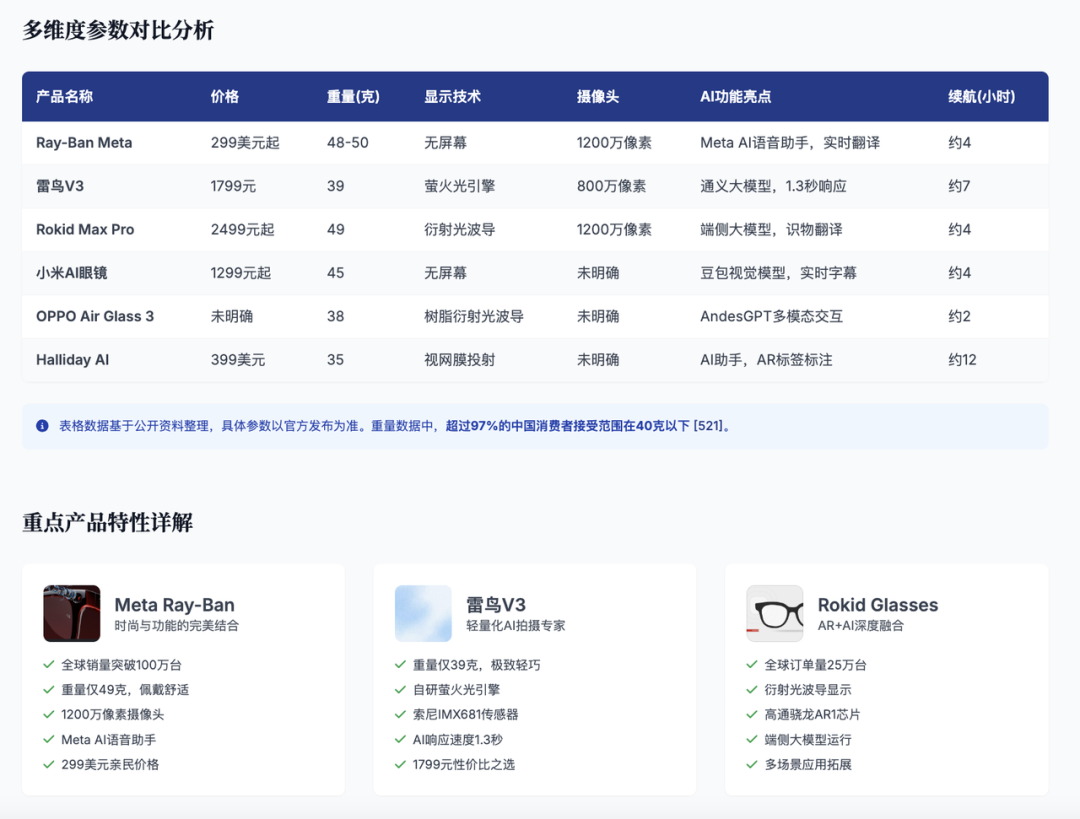
Task: Click the Meta Ray-Ban card title
Action: [x=174, y=605]
